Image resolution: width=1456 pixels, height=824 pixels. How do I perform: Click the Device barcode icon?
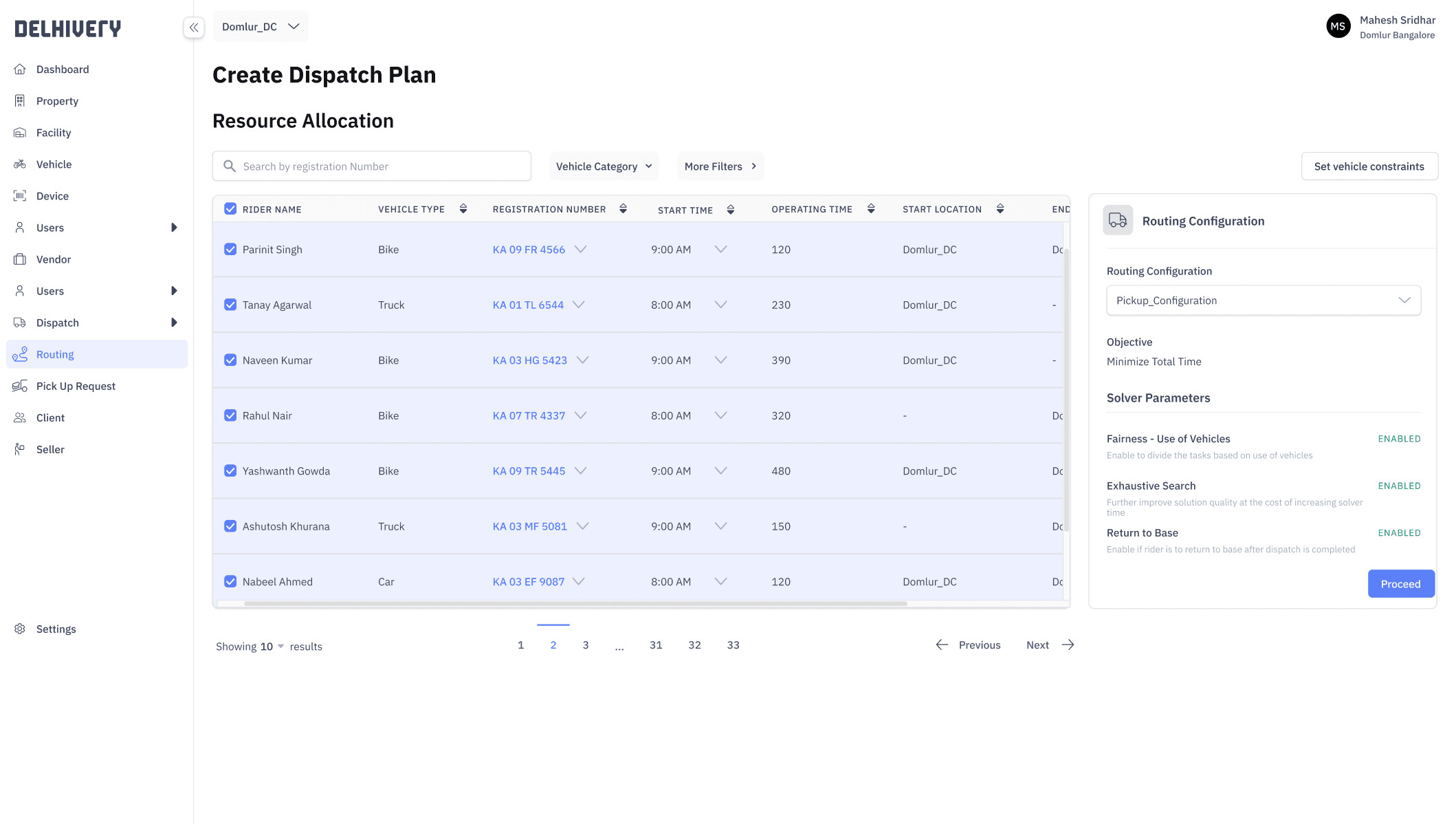(20, 196)
